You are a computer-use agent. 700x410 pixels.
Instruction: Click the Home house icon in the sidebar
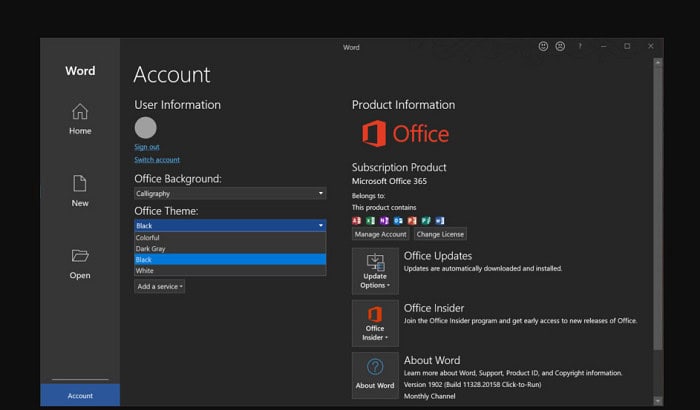80,112
